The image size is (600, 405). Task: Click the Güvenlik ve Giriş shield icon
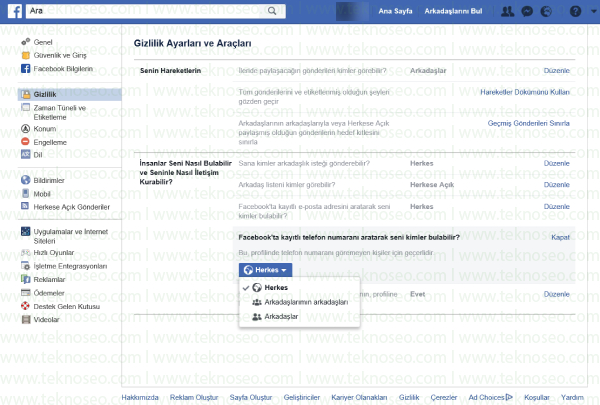click(26, 55)
